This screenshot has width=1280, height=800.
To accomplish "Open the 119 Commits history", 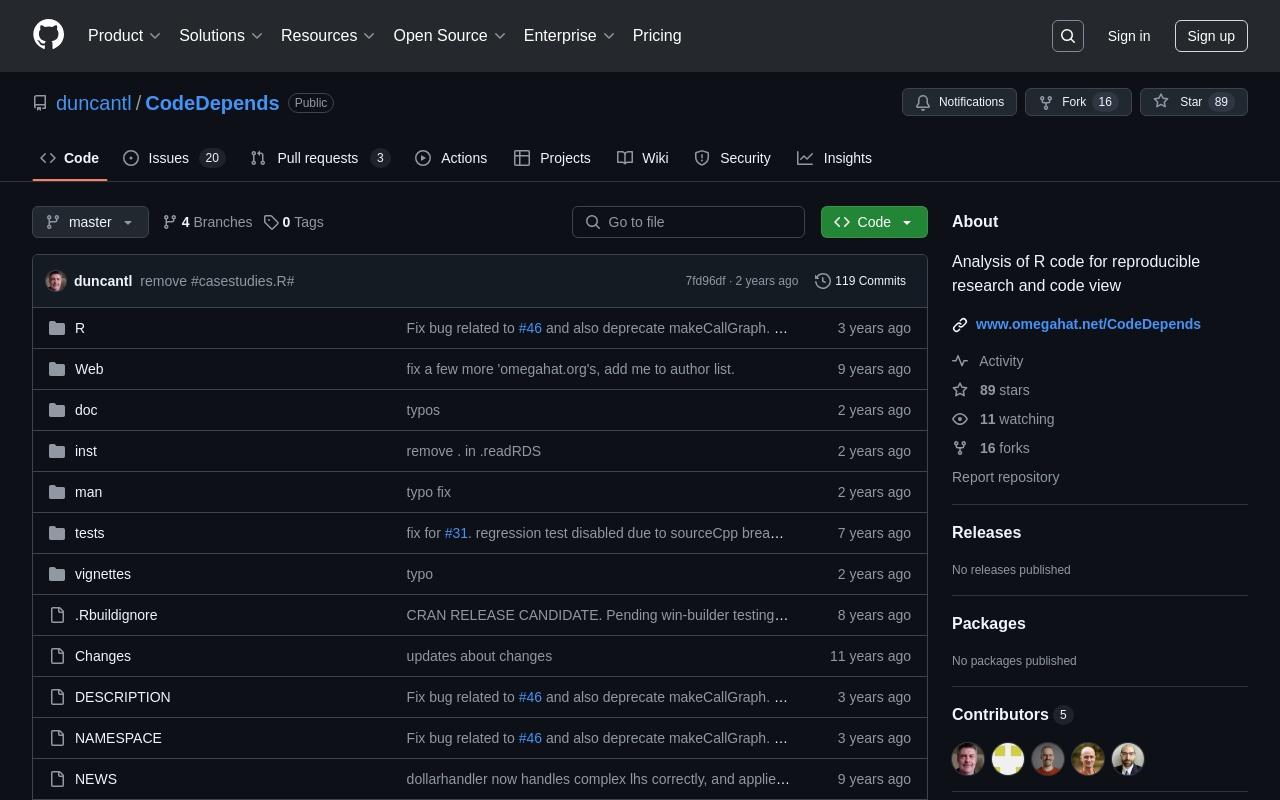I will (861, 281).
